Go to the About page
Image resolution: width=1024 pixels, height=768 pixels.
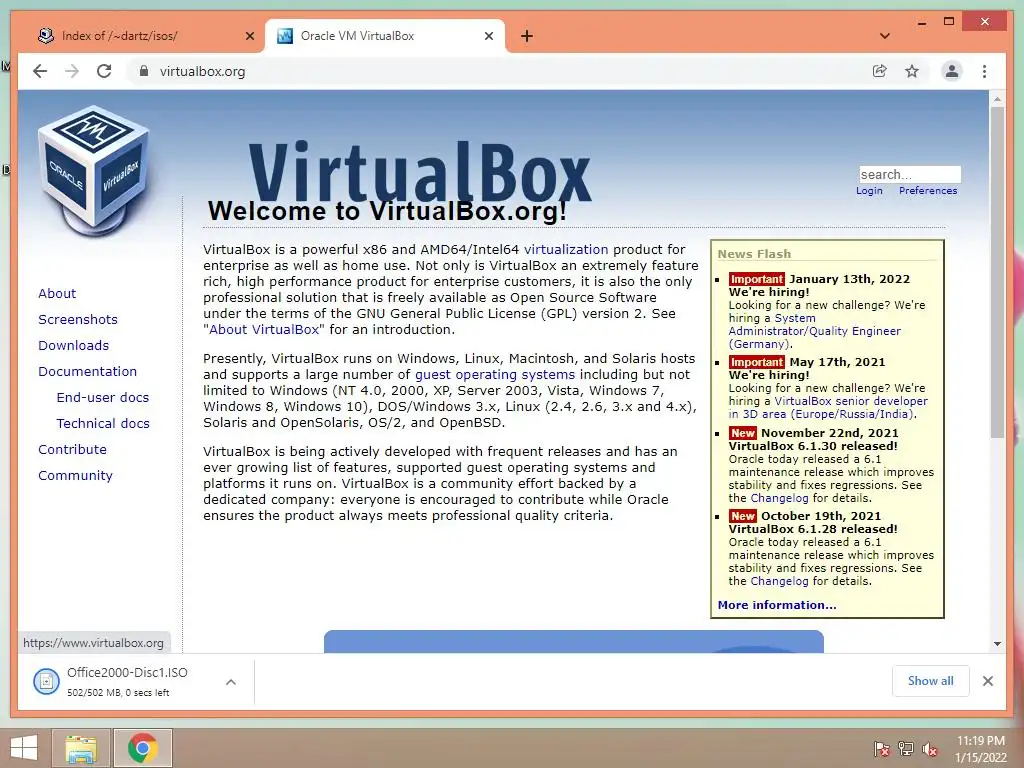click(57, 293)
